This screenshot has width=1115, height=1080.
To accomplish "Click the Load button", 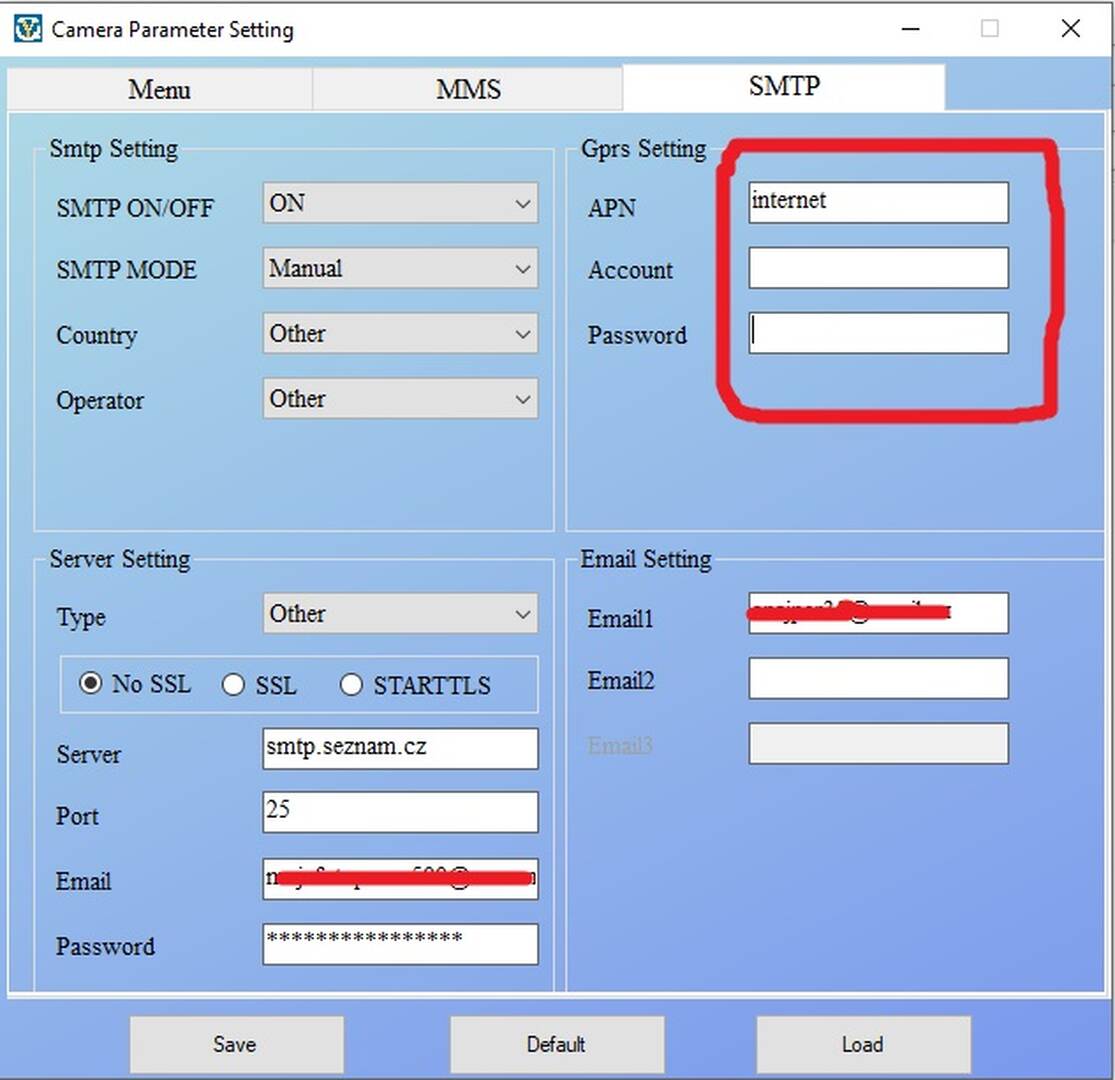I will tap(862, 1044).
